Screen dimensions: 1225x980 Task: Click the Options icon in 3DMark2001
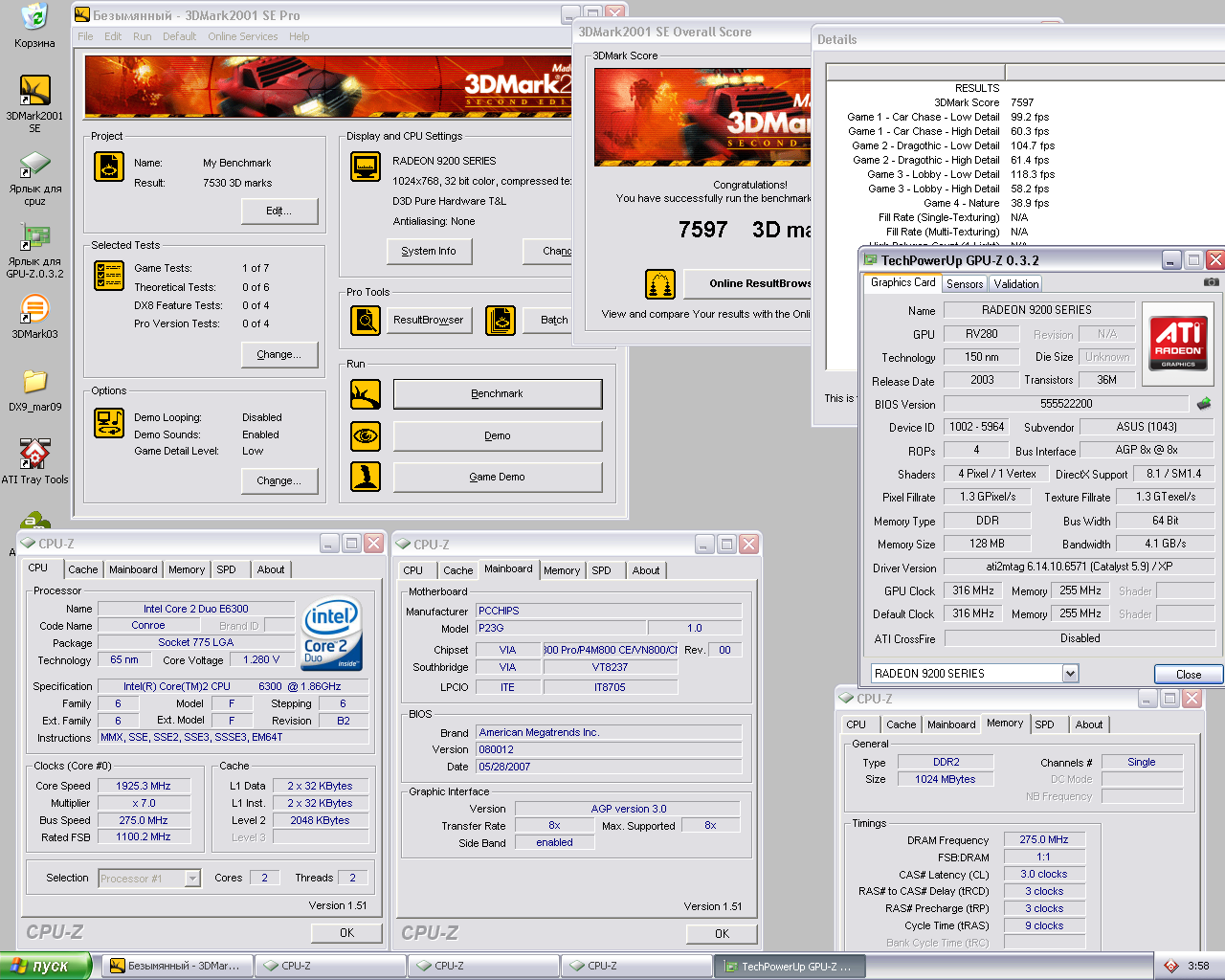point(109,422)
